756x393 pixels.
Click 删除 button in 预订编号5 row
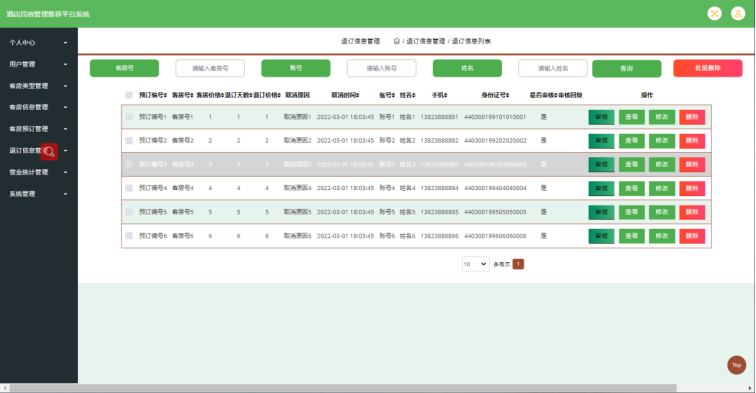tap(692, 212)
